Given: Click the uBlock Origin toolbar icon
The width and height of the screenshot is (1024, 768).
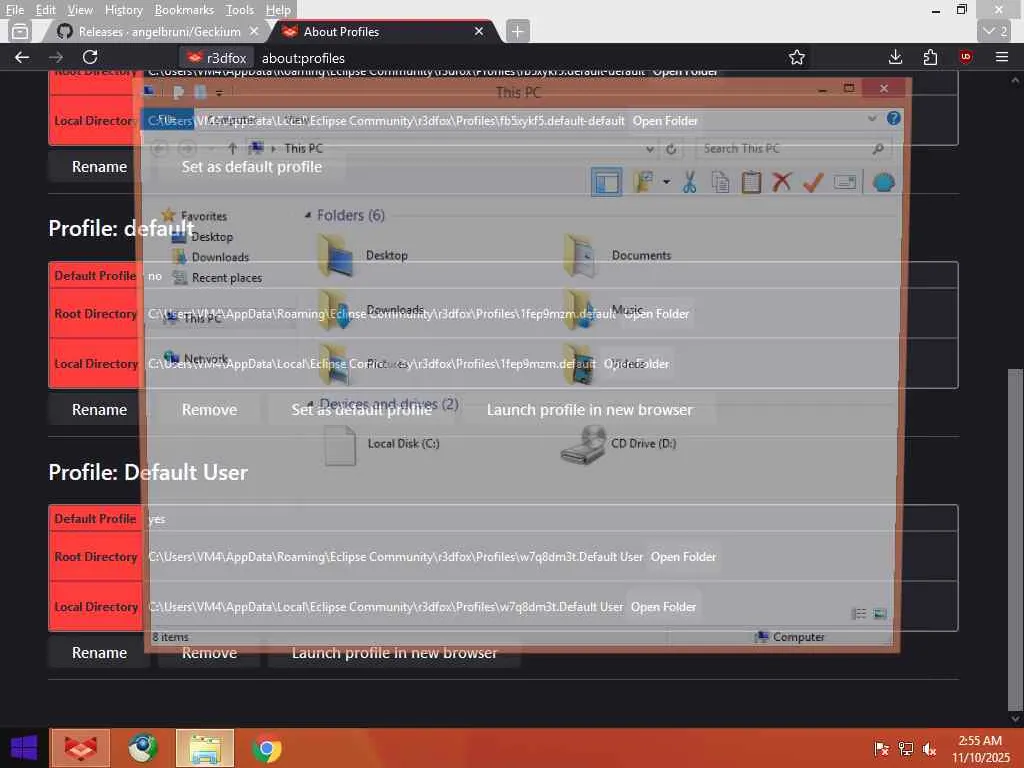Looking at the screenshot, I should pos(965,57).
